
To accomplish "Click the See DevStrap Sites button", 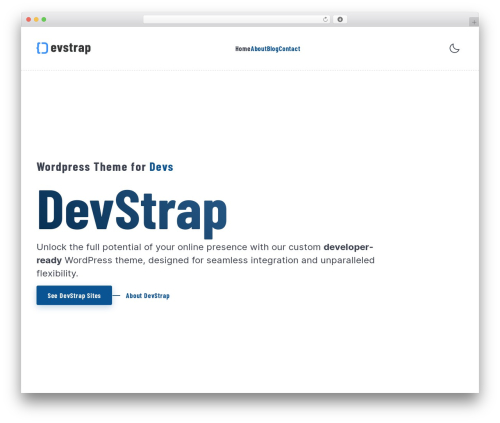I will (x=74, y=295).
